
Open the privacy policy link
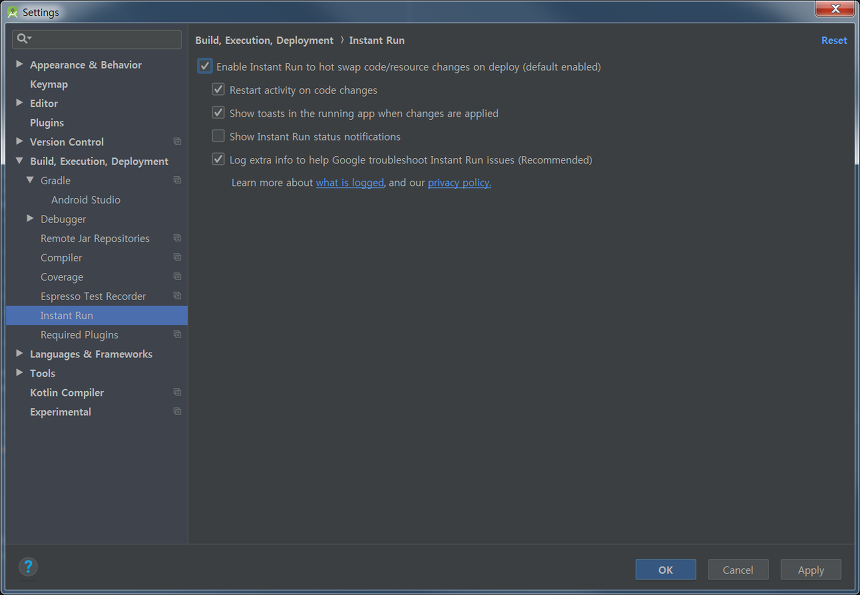coord(459,183)
